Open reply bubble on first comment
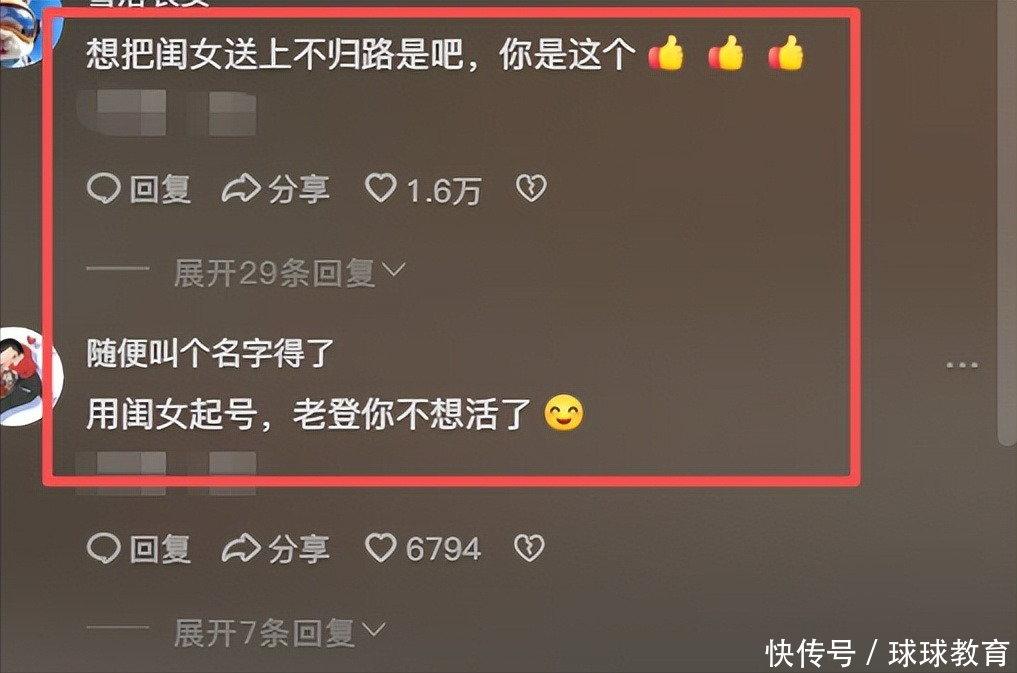The height and width of the screenshot is (673, 1017). point(103,189)
